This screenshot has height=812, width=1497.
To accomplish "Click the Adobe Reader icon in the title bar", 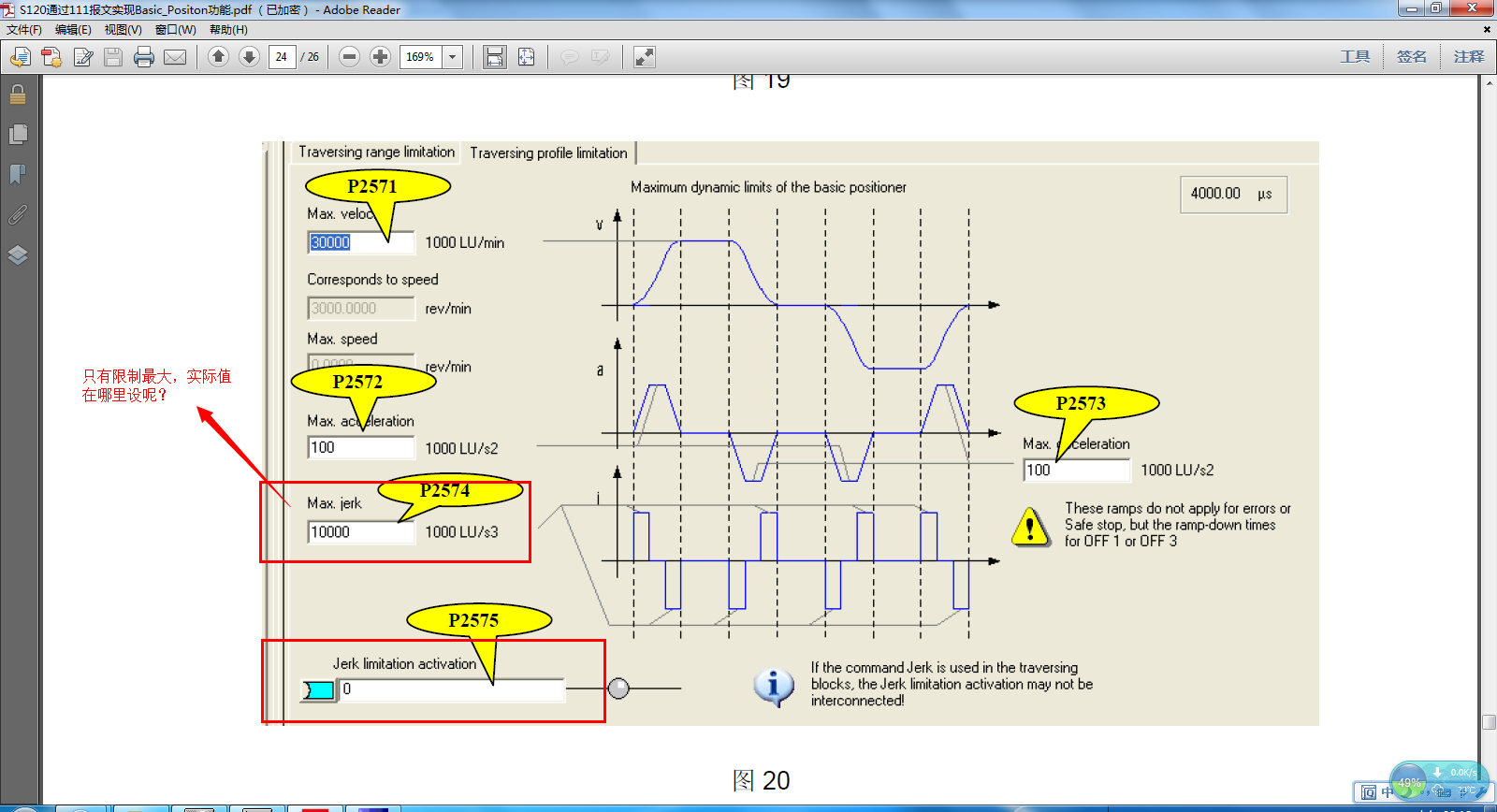I will click(x=8, y=9).
